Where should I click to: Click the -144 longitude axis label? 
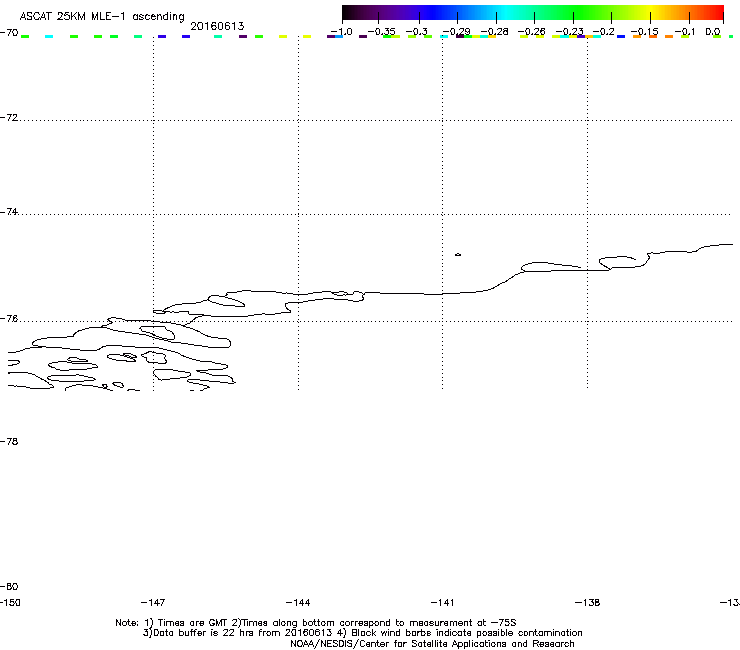coord(298,602)
